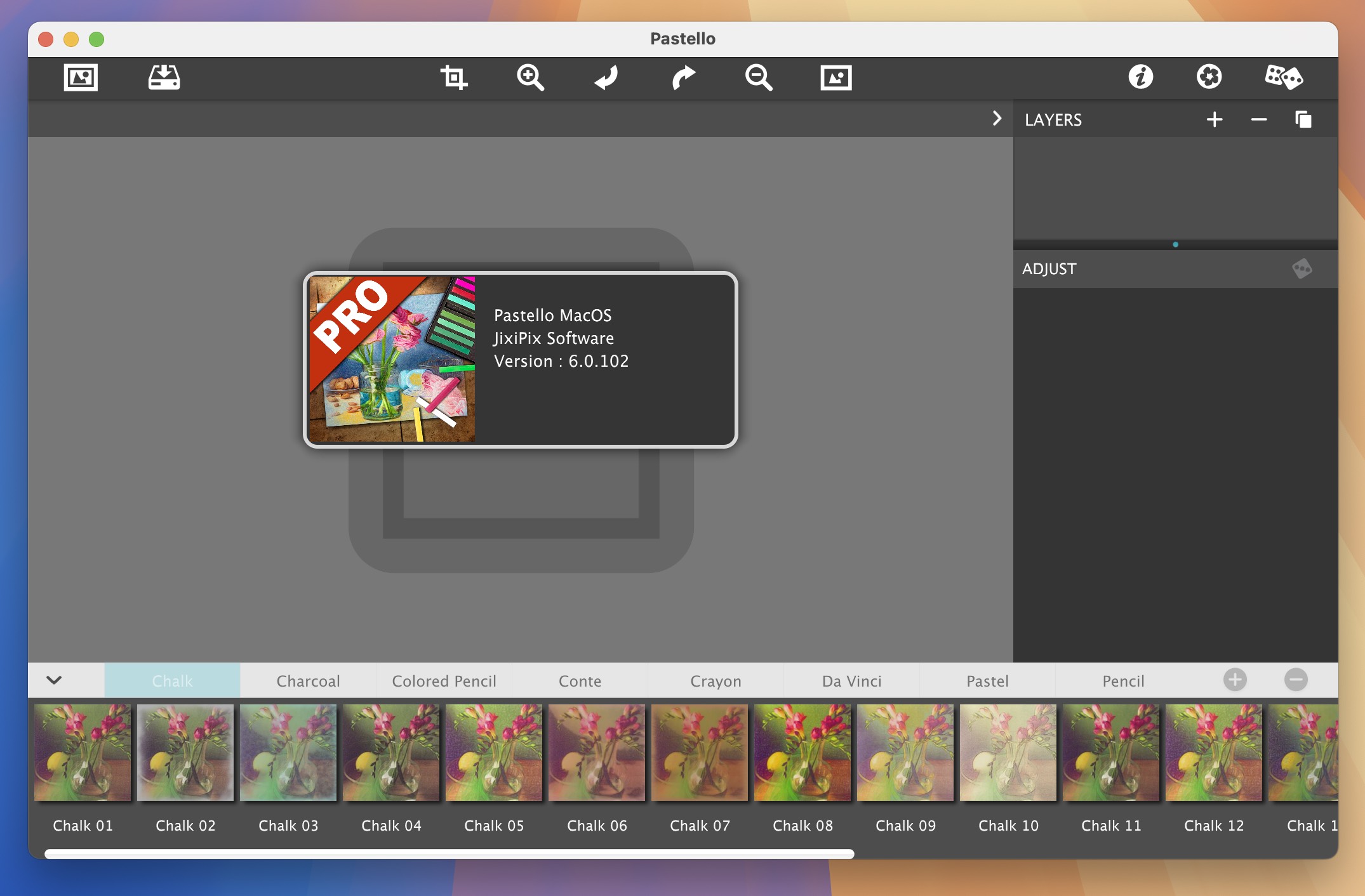Open the Pastel presets tab
The width and height of the screenshot is (1365, 896).
[987, 681]
